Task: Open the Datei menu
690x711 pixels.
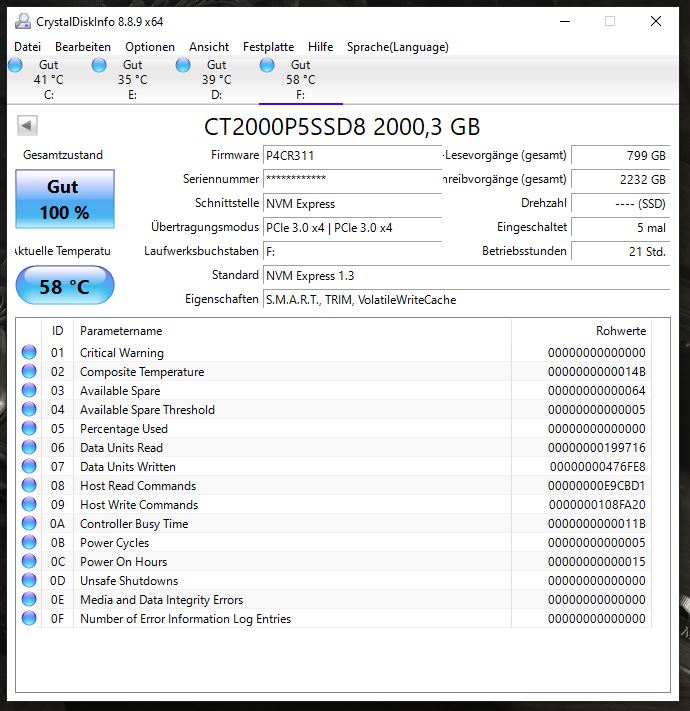Action: pos(27,47)
